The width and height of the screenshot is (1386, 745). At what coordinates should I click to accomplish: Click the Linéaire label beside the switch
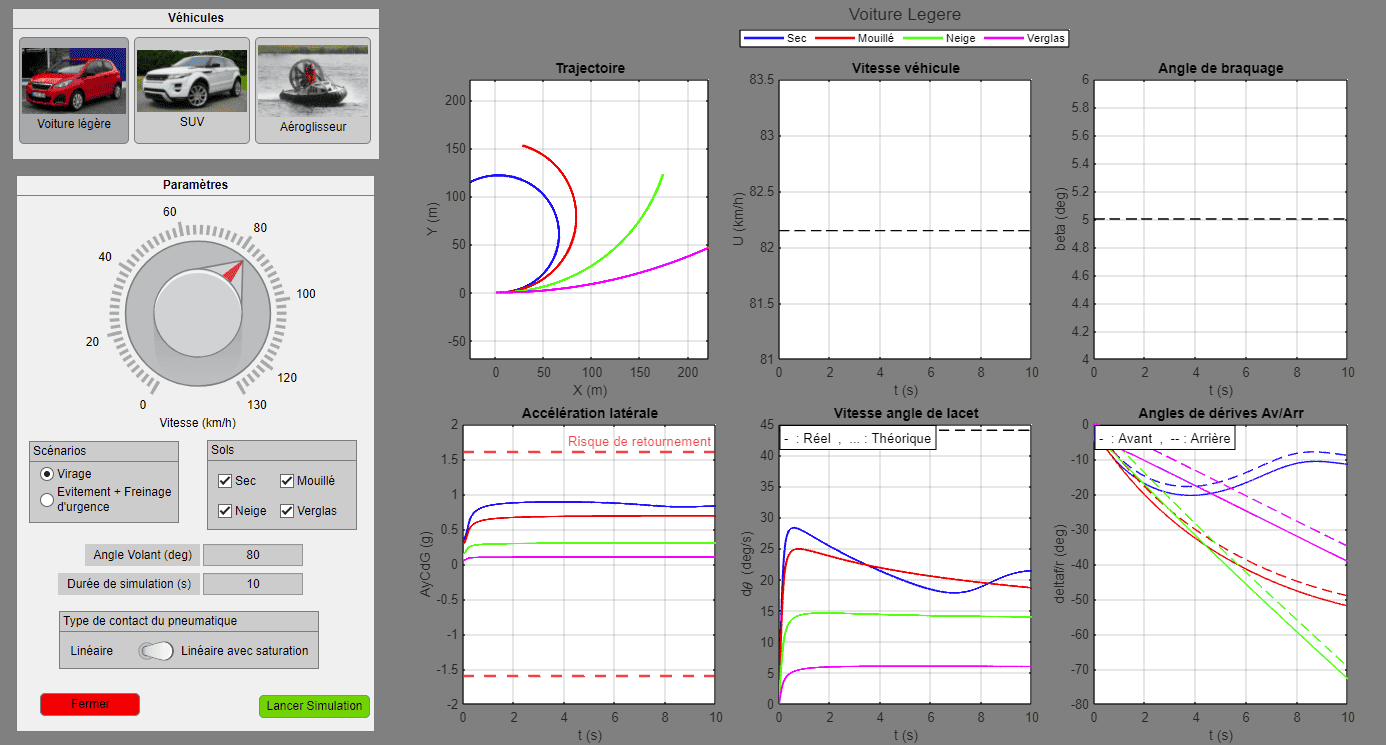pos(92,651)
